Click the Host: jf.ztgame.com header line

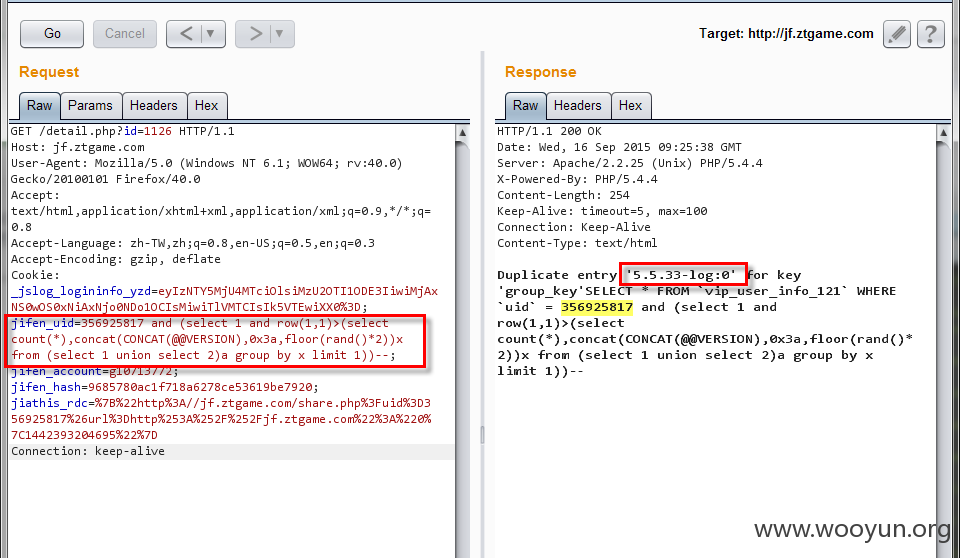tap(78, 147)
